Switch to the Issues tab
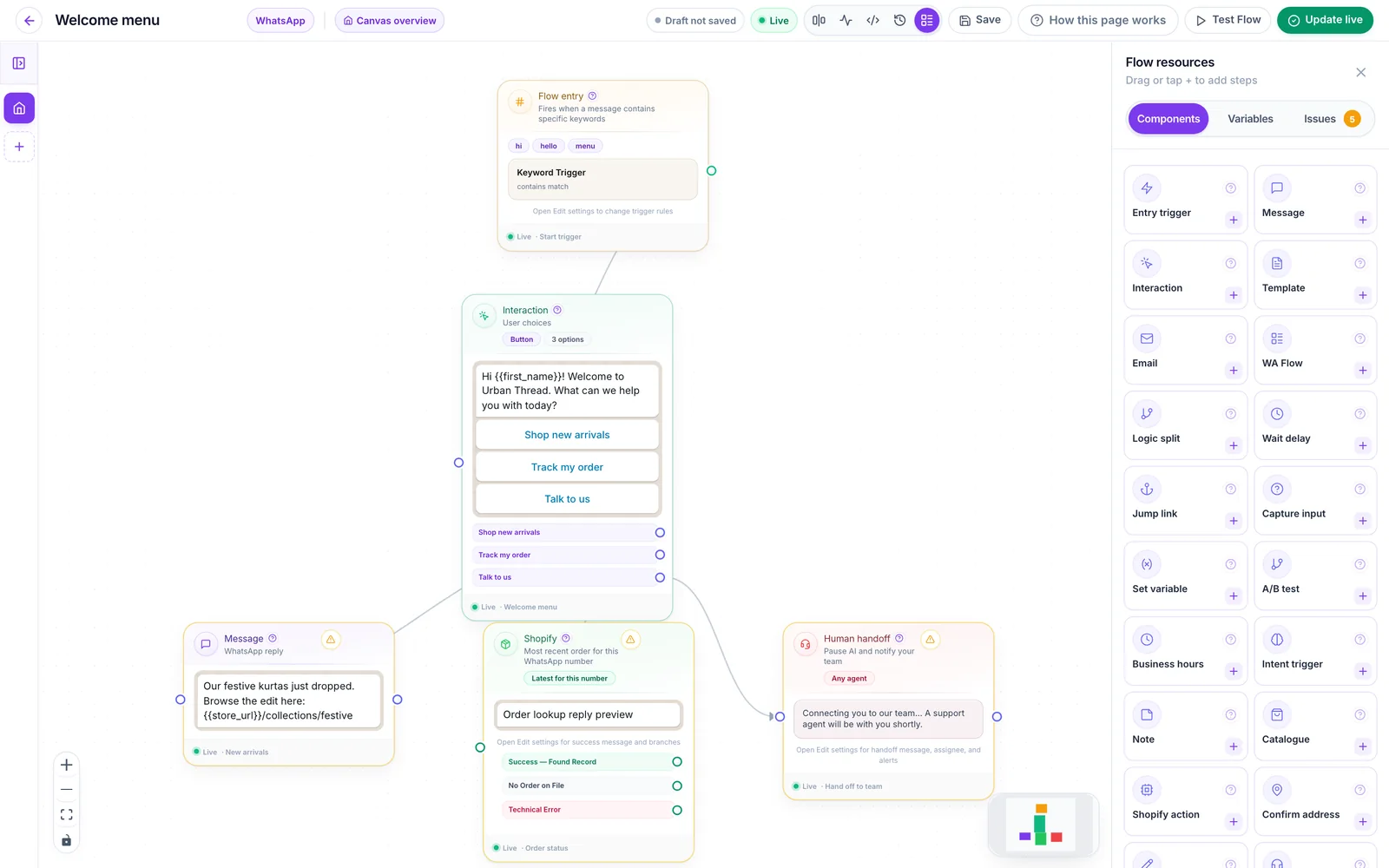 [x=1331, y=119]
